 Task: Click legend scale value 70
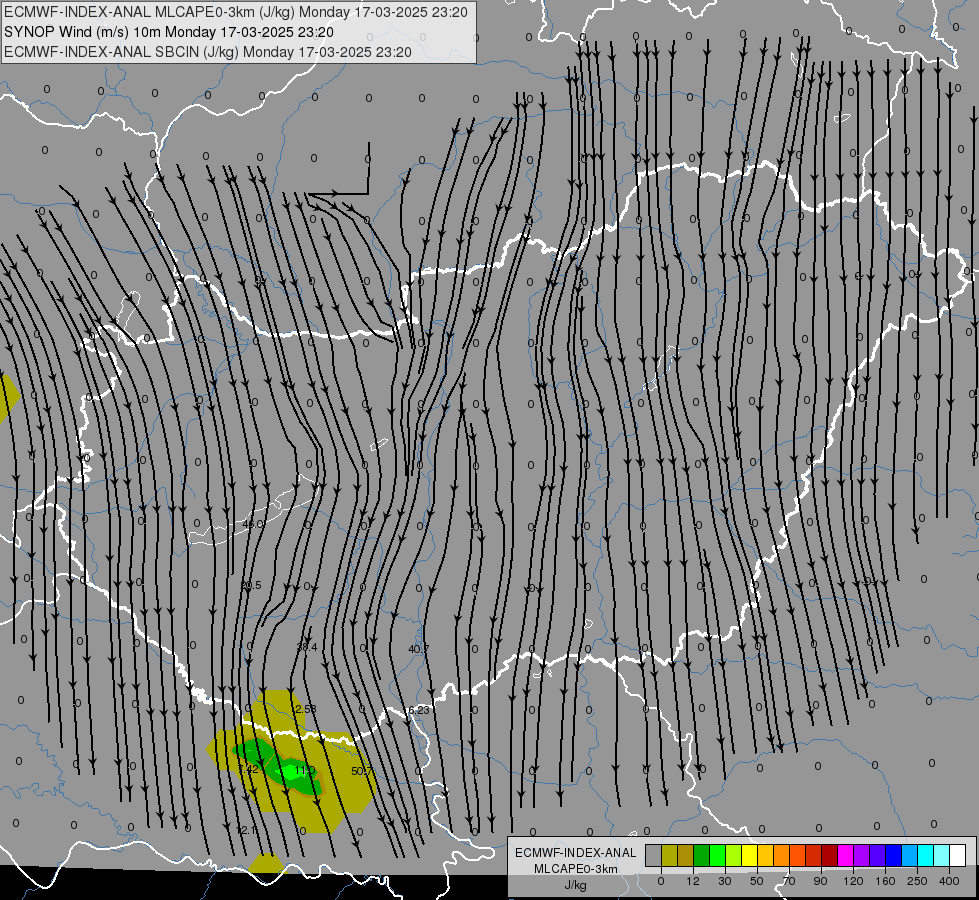[x=789, y=881]
